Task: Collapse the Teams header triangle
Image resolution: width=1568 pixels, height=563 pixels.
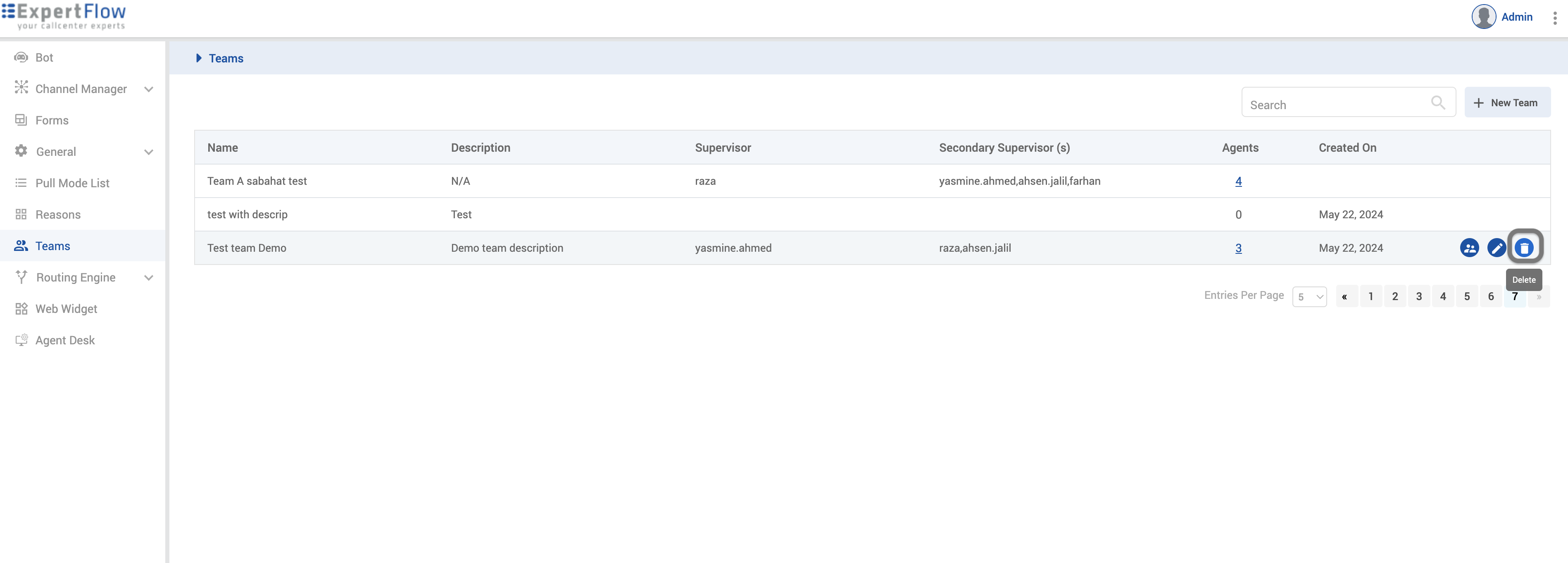Action: [x=198, y=58]
